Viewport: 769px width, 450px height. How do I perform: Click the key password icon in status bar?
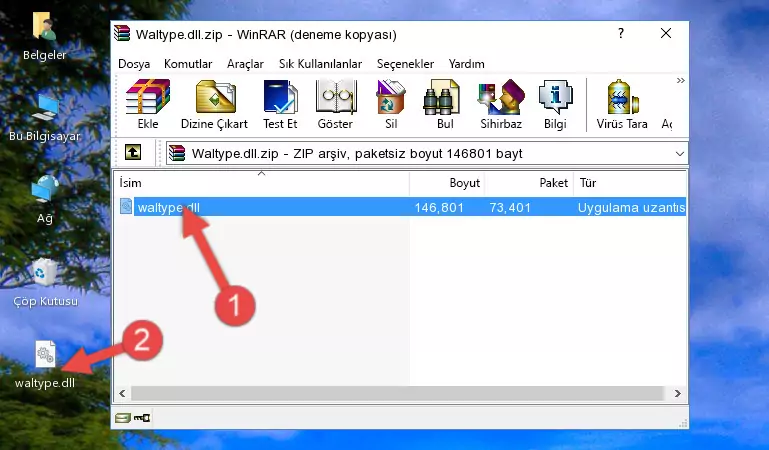[142, 418]
